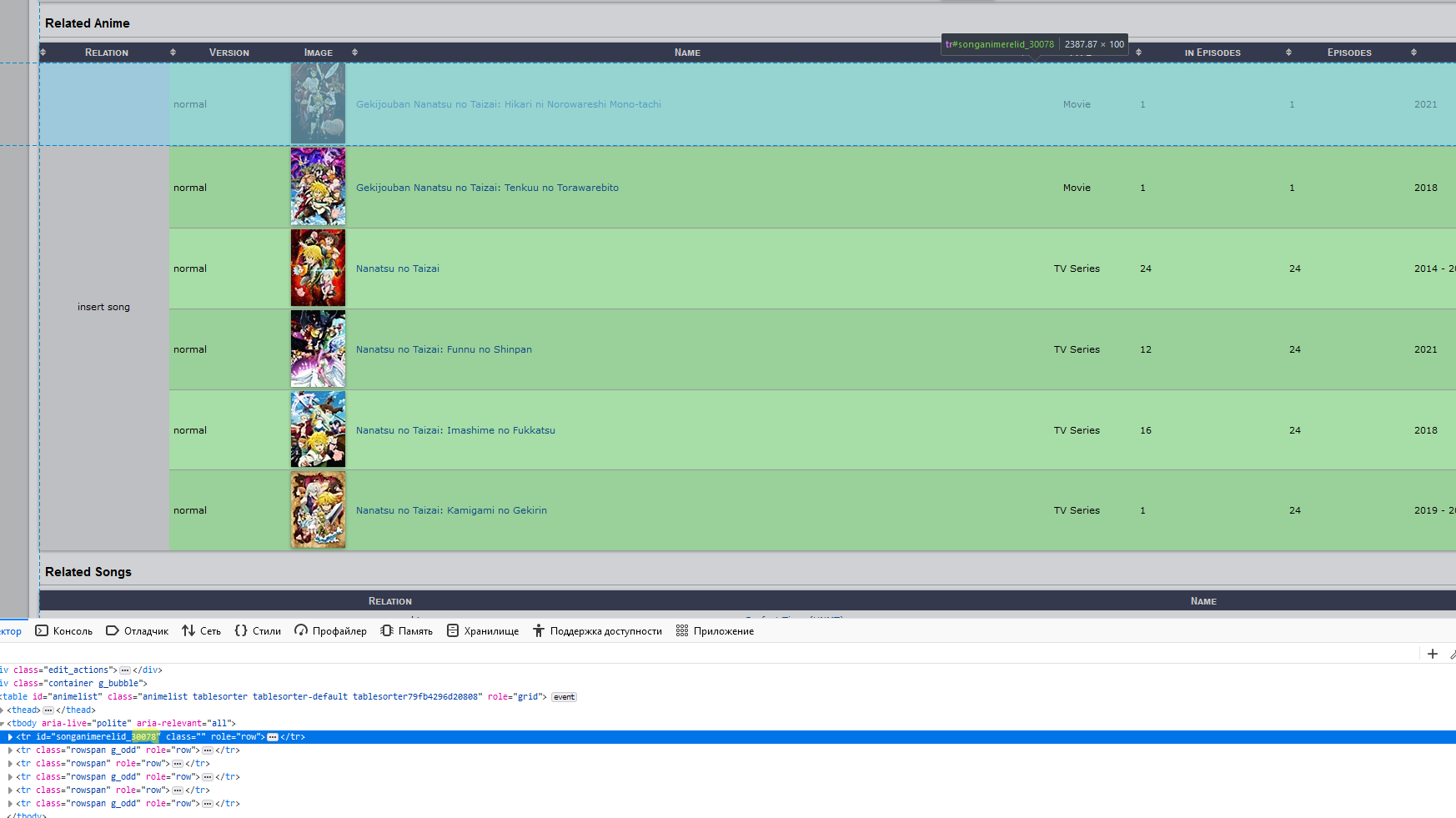Open the Консоль devtools panel
This screenshot has width=1456, height=818.
point(64,631)
